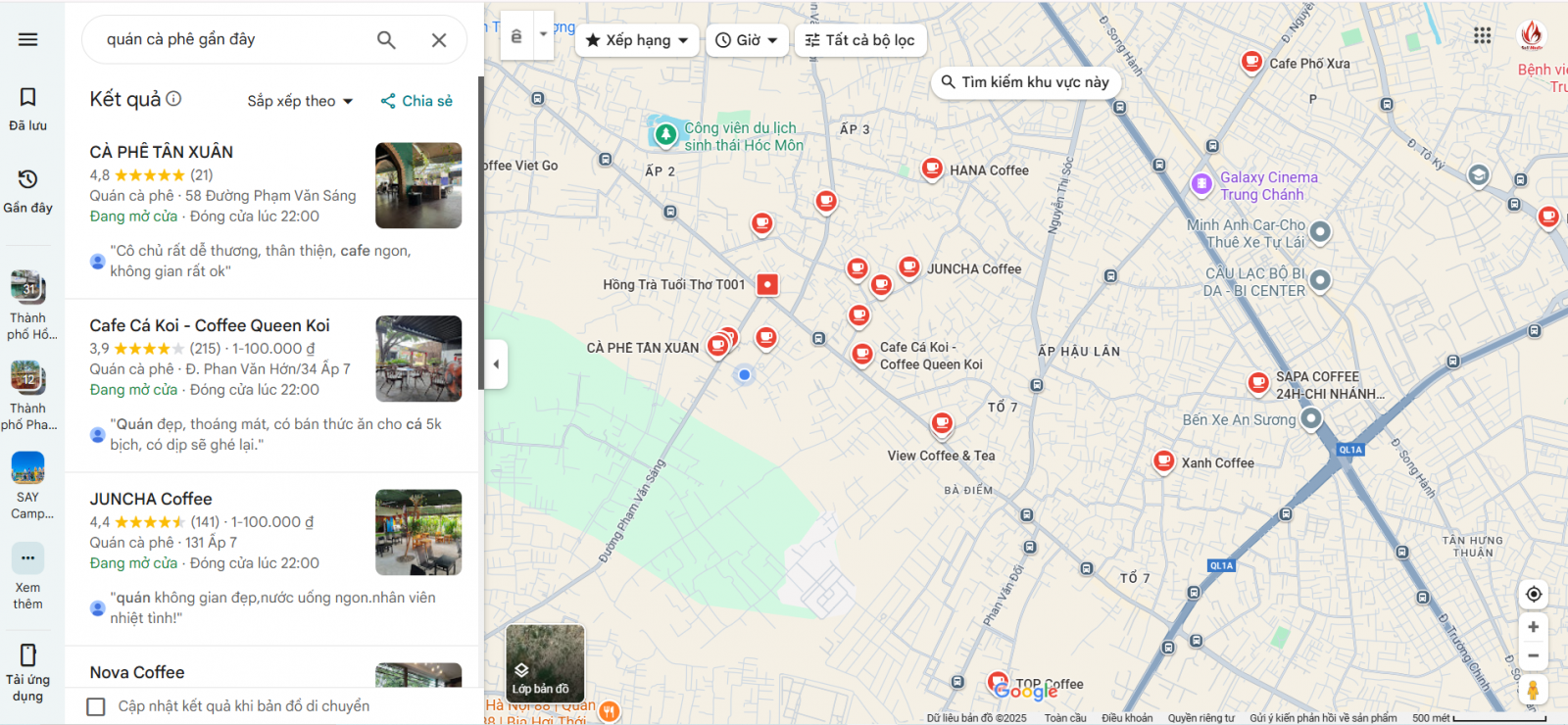Click Tìm kiếm khu vực này button
This screenshot has width=1568, height=725.
pyautogui.click(x=1025, y=82)
